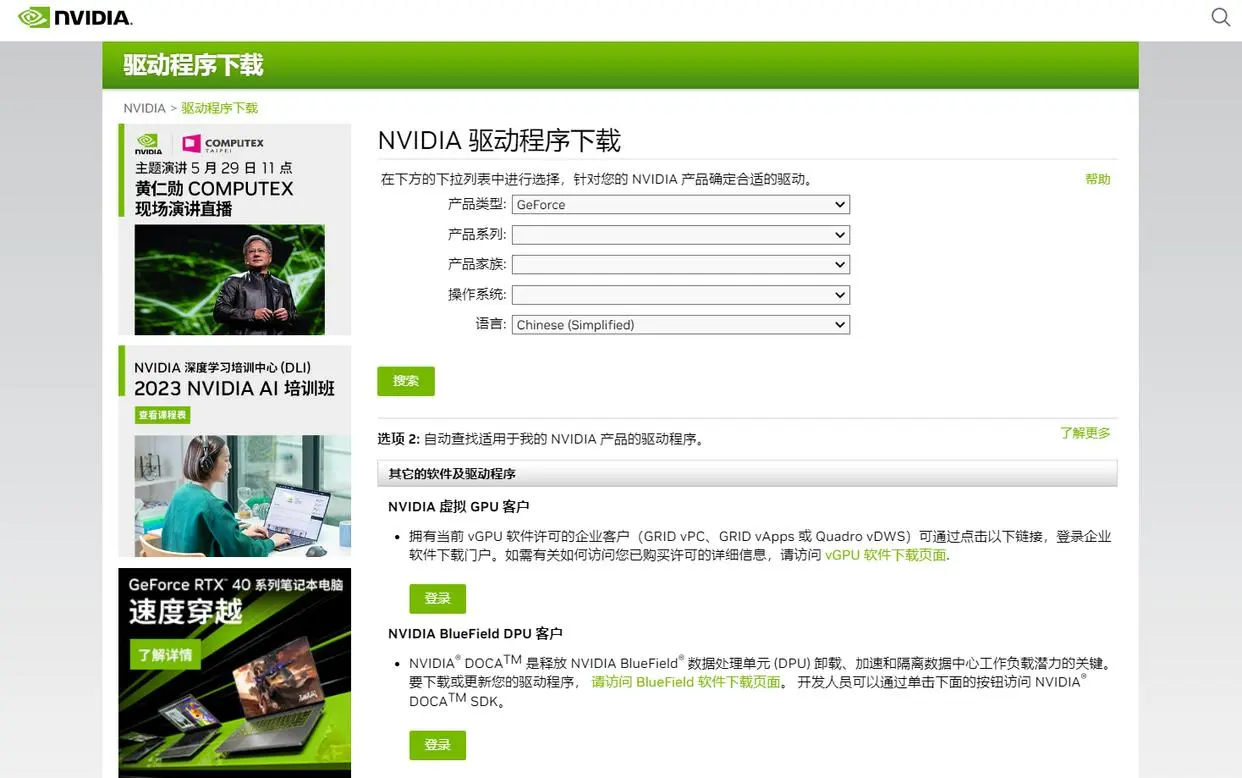The width and height of the screenshot is (1242, 778).
Task: Open the search magnifier icon
Action: point(1220,17)
